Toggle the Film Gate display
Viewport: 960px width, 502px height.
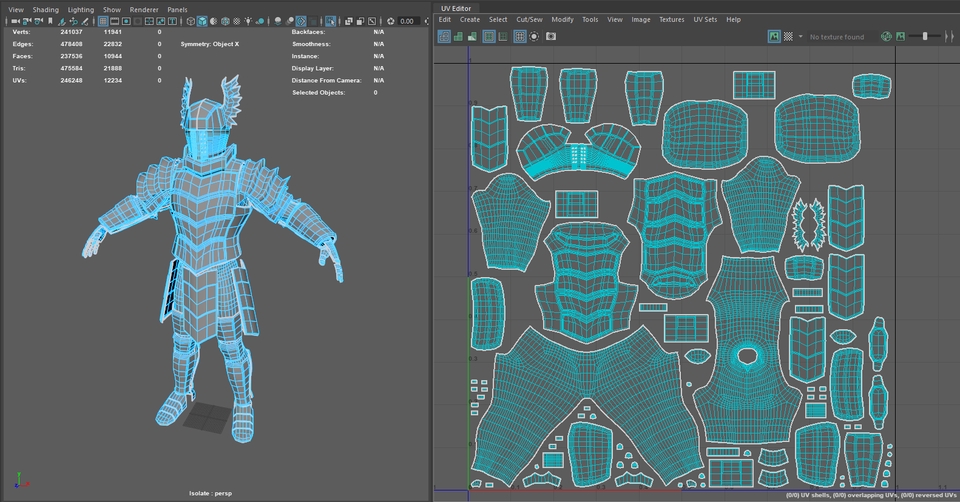coord(114,21)
